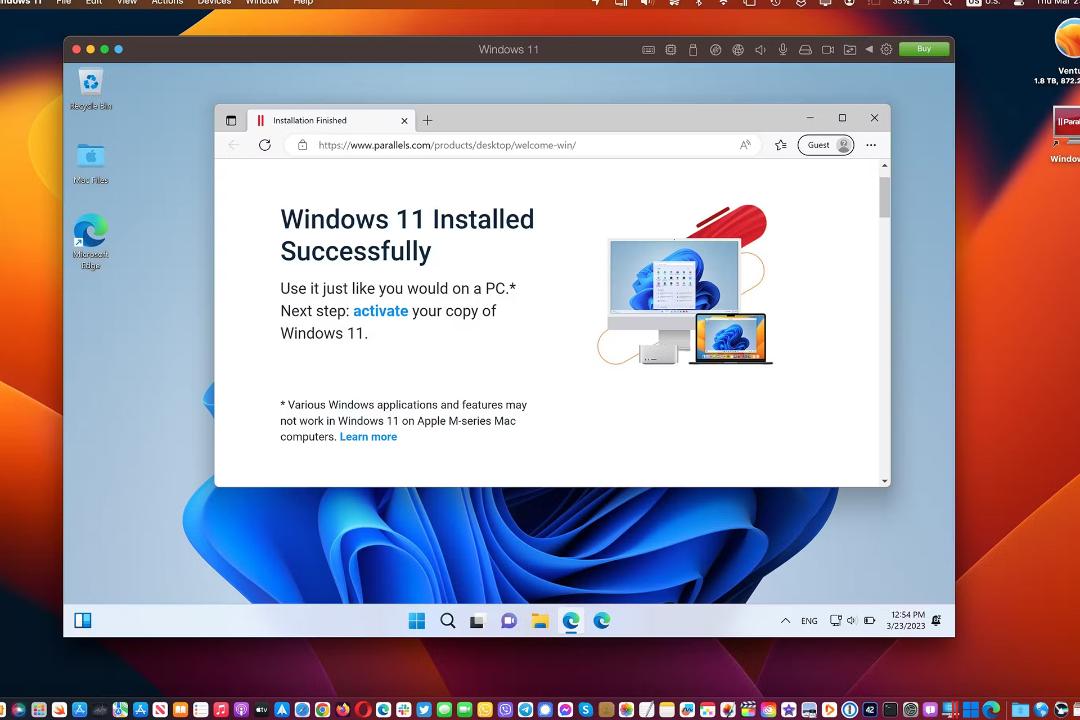Follow the 'activate' link

[380, 311]
